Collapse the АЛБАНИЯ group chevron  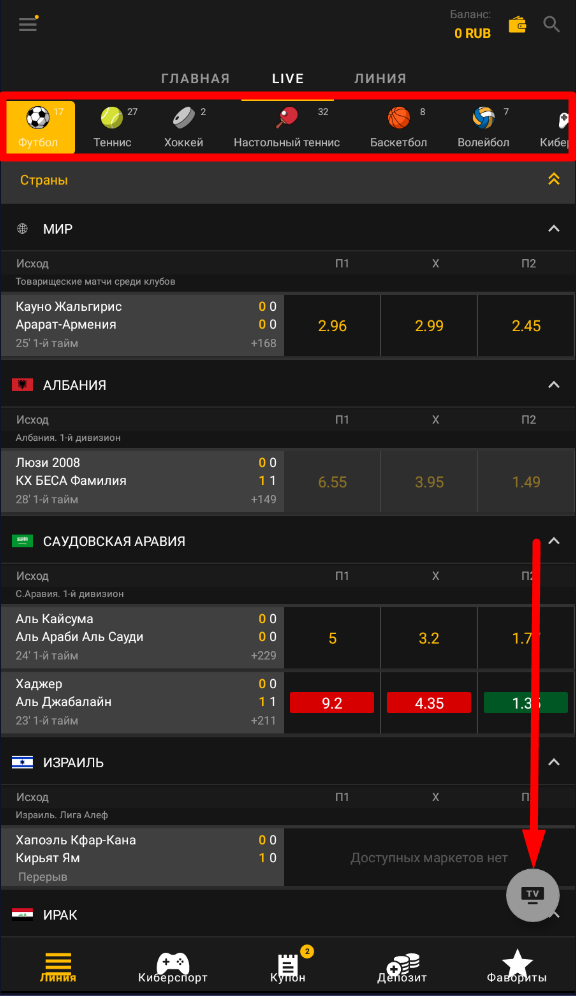point(554,385)
